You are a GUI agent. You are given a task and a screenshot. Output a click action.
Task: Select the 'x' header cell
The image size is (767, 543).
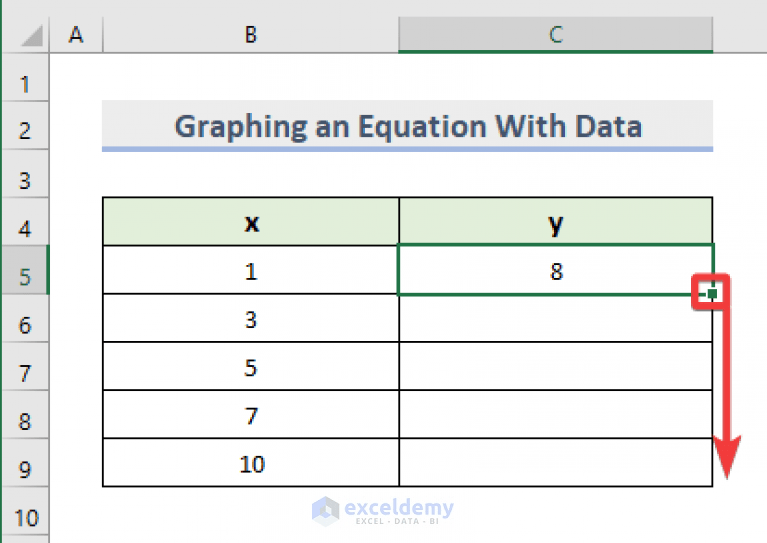[x=251, y=222]
